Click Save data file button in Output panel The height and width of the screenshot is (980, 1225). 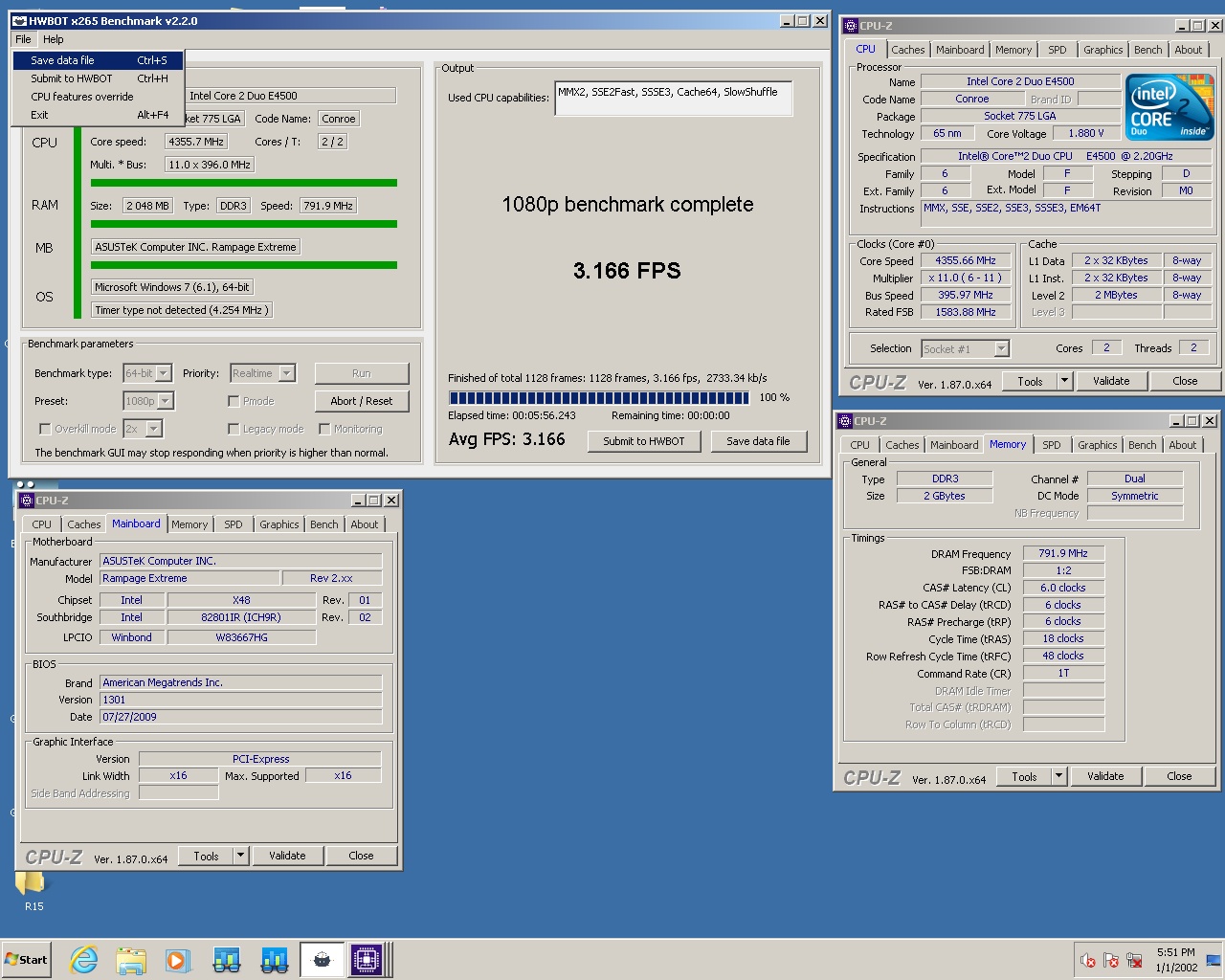coord(758,441)
